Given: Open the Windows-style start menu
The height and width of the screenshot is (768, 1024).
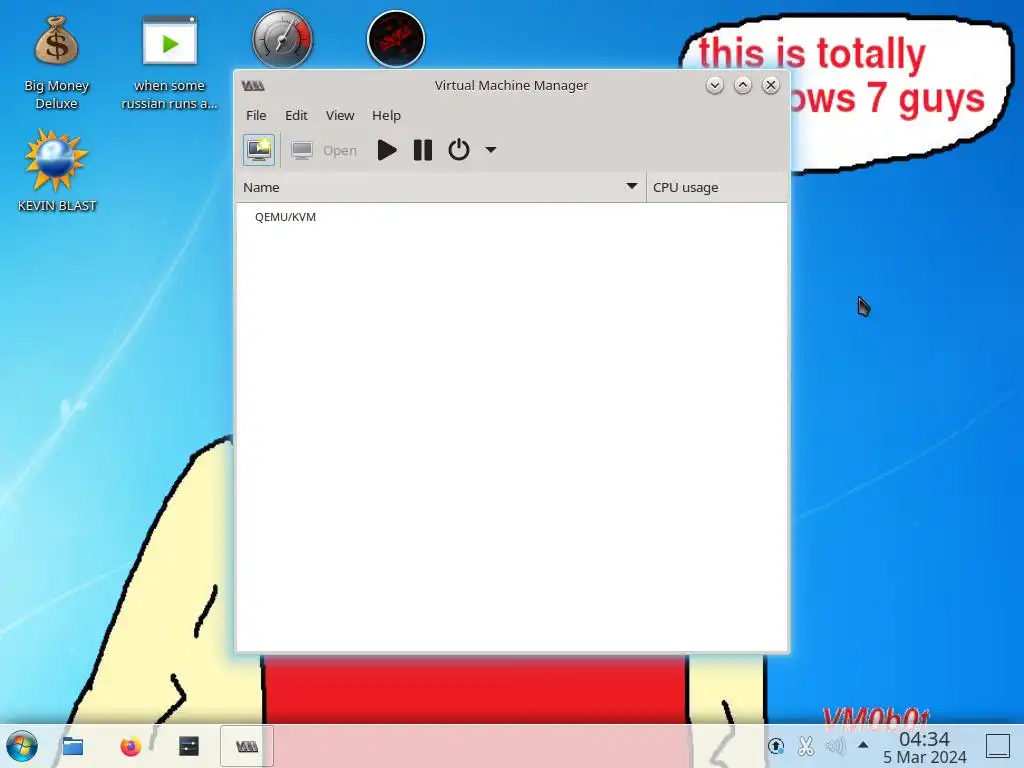Looking at the screenshot, I should [22, 746].
